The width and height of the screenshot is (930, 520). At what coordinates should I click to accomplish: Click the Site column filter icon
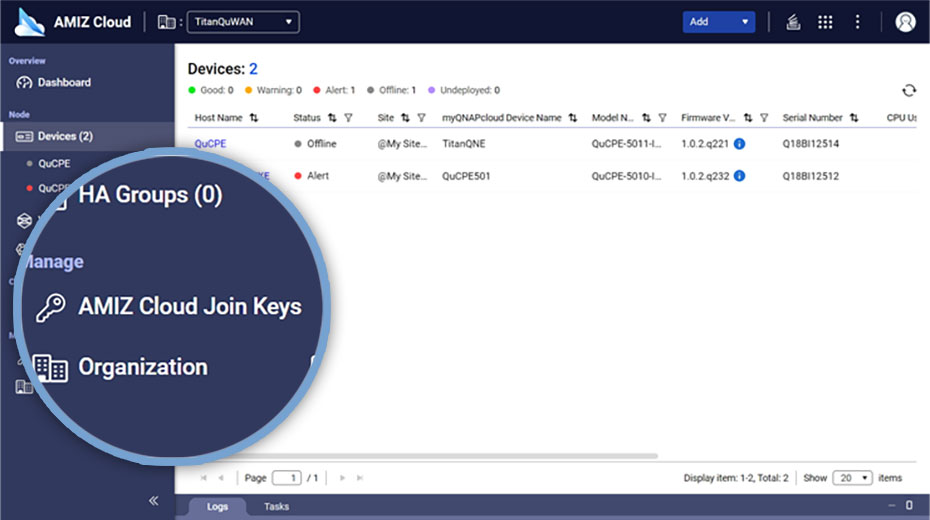pyautogui.click(x=421, y=118)
